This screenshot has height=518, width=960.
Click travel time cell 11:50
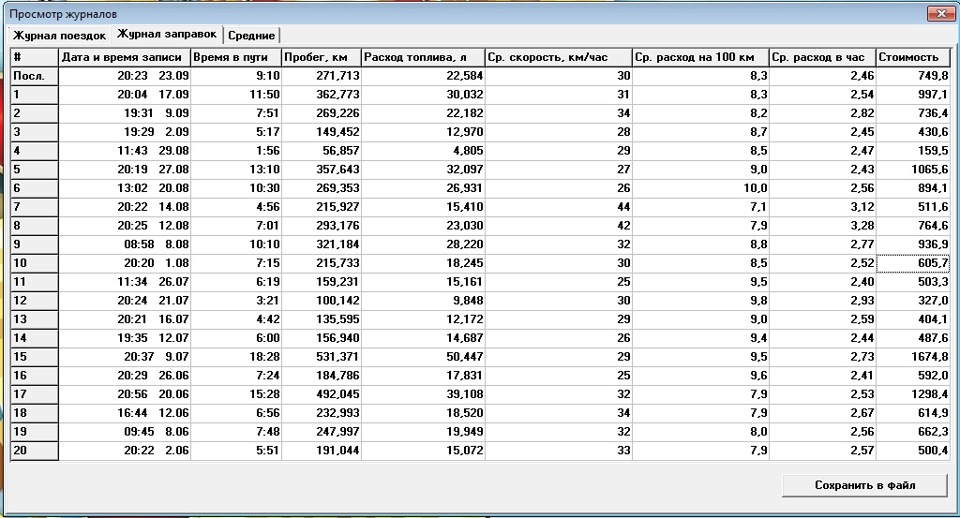point(236,94)
